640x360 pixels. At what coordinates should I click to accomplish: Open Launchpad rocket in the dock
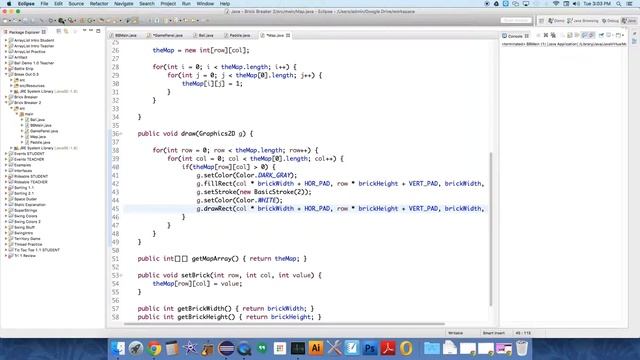pos(136,349)
